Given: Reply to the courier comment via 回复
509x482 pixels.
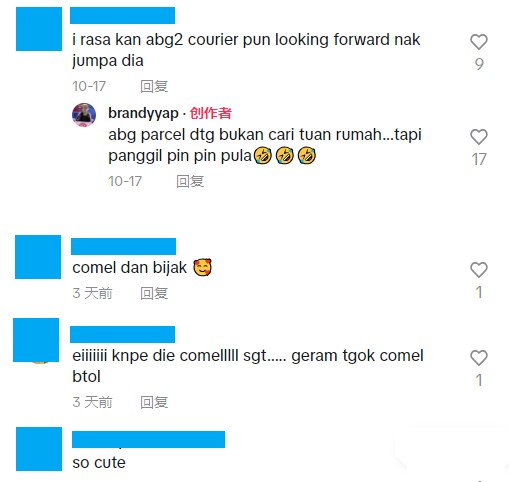Looking at the screenshot, I should (154, 86).
